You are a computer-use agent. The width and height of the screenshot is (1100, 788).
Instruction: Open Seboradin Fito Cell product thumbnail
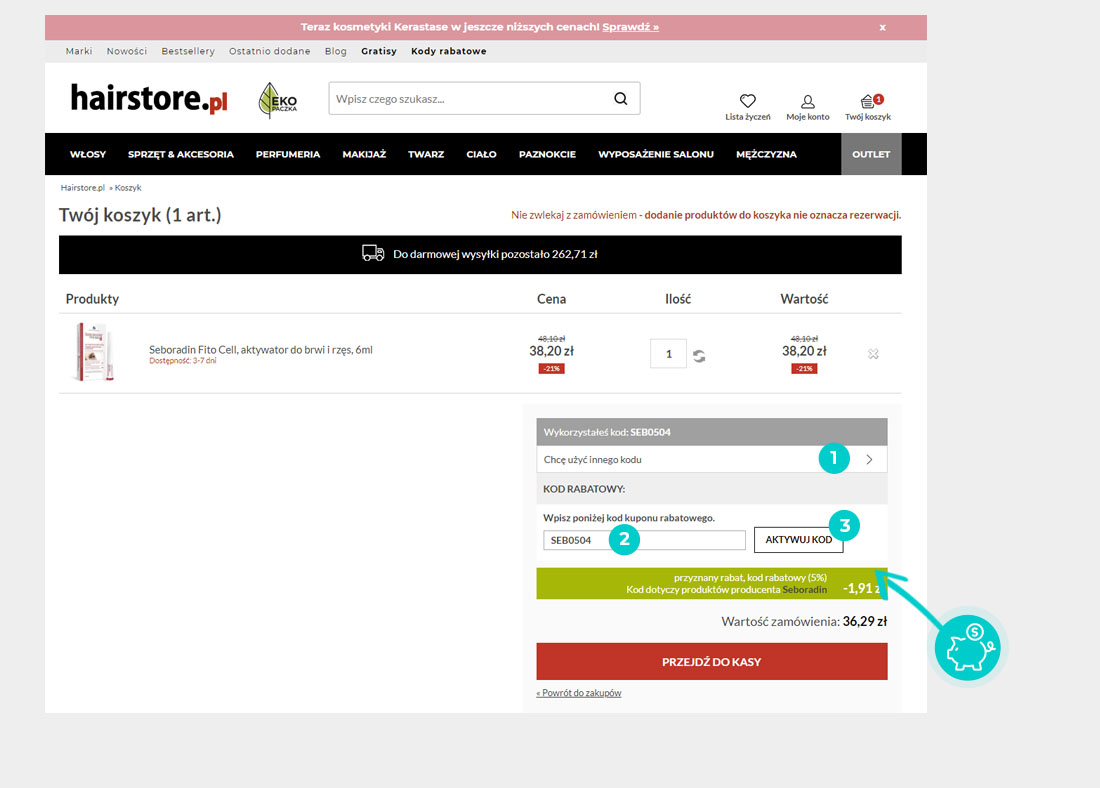click(93, 352)
